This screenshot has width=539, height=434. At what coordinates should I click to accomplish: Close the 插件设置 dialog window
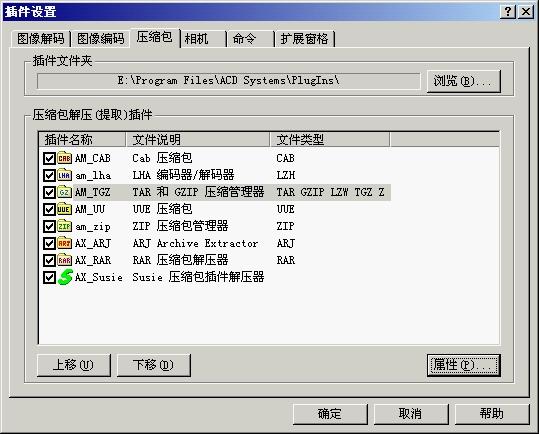tap(526, 12)
